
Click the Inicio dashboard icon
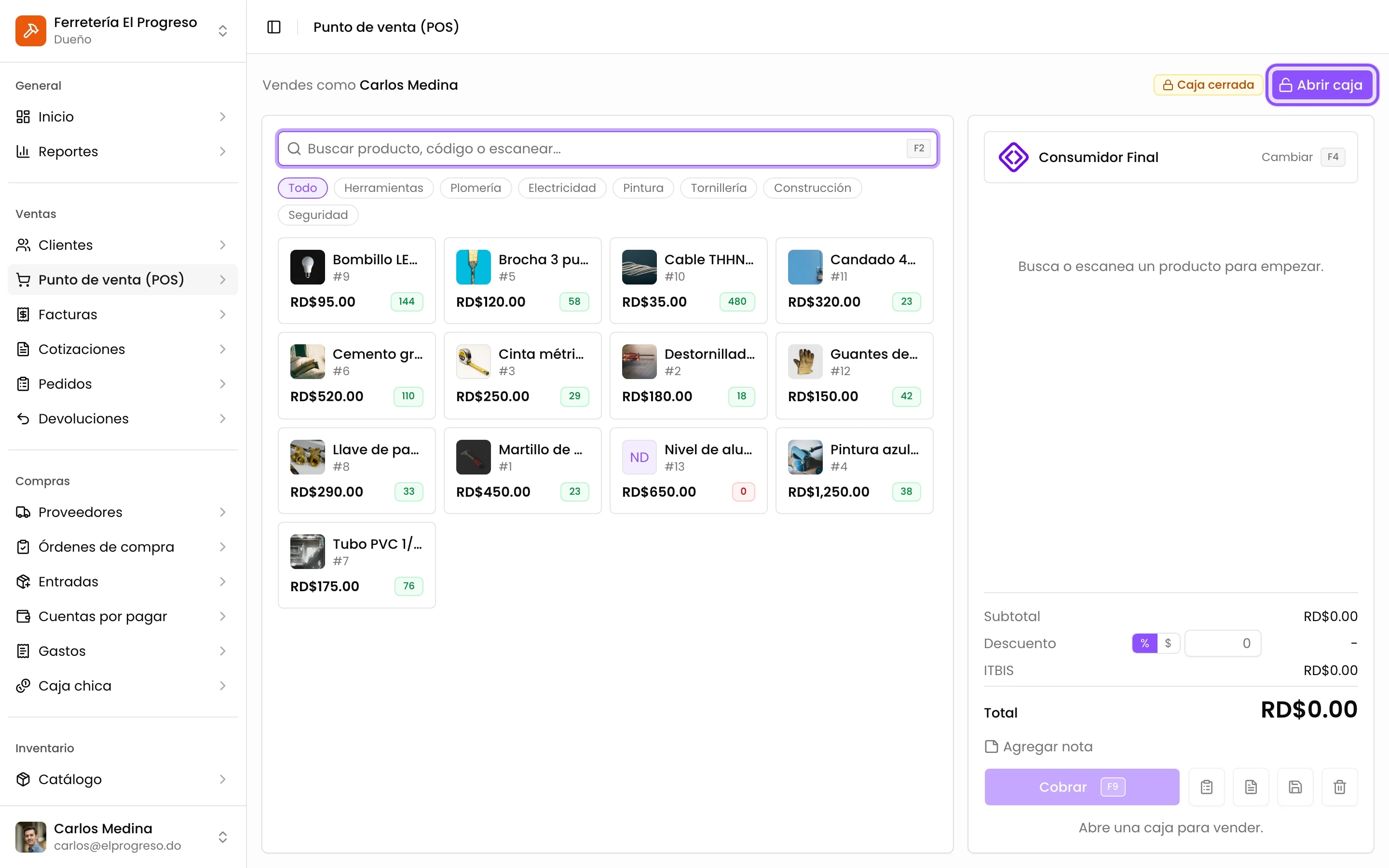[x=23, y=117]
